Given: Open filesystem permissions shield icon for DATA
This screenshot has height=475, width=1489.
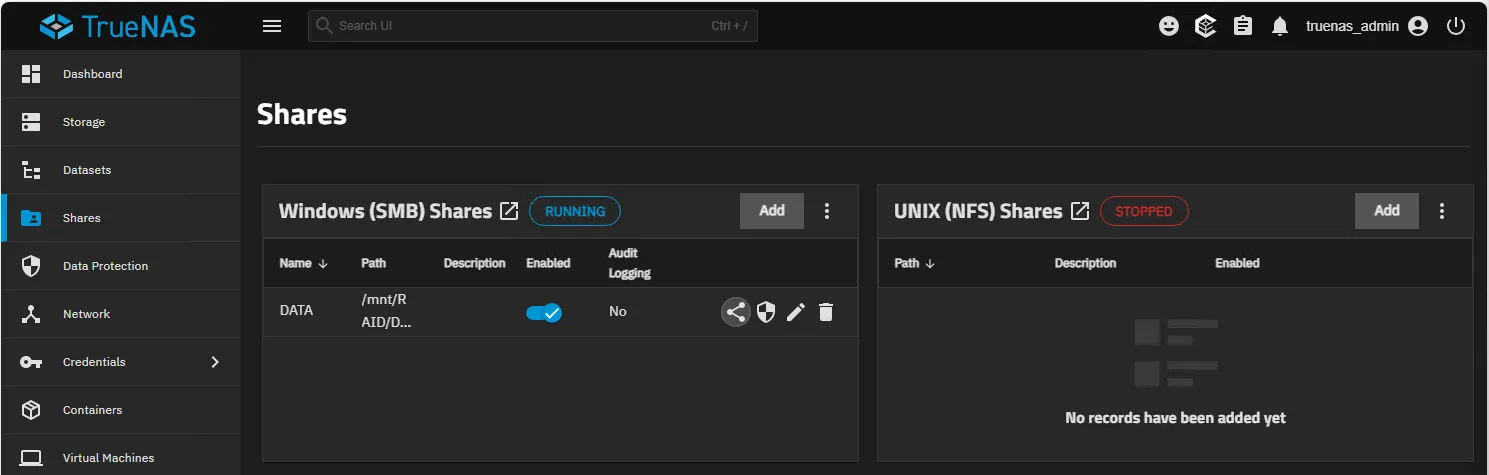Looking at the screenshot, I should pyautogui.click(x=766, y=312).
